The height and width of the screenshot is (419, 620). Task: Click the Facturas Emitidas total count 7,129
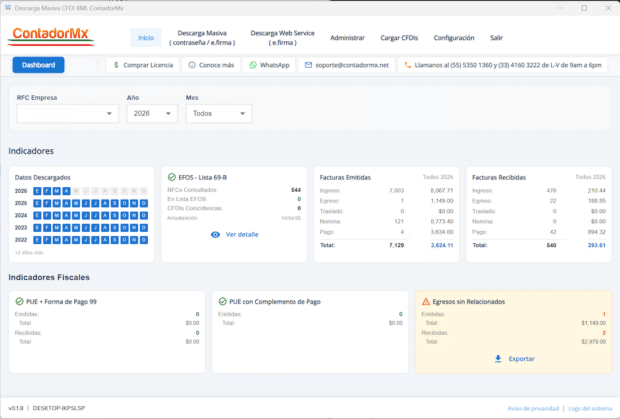tap(396, 245)
